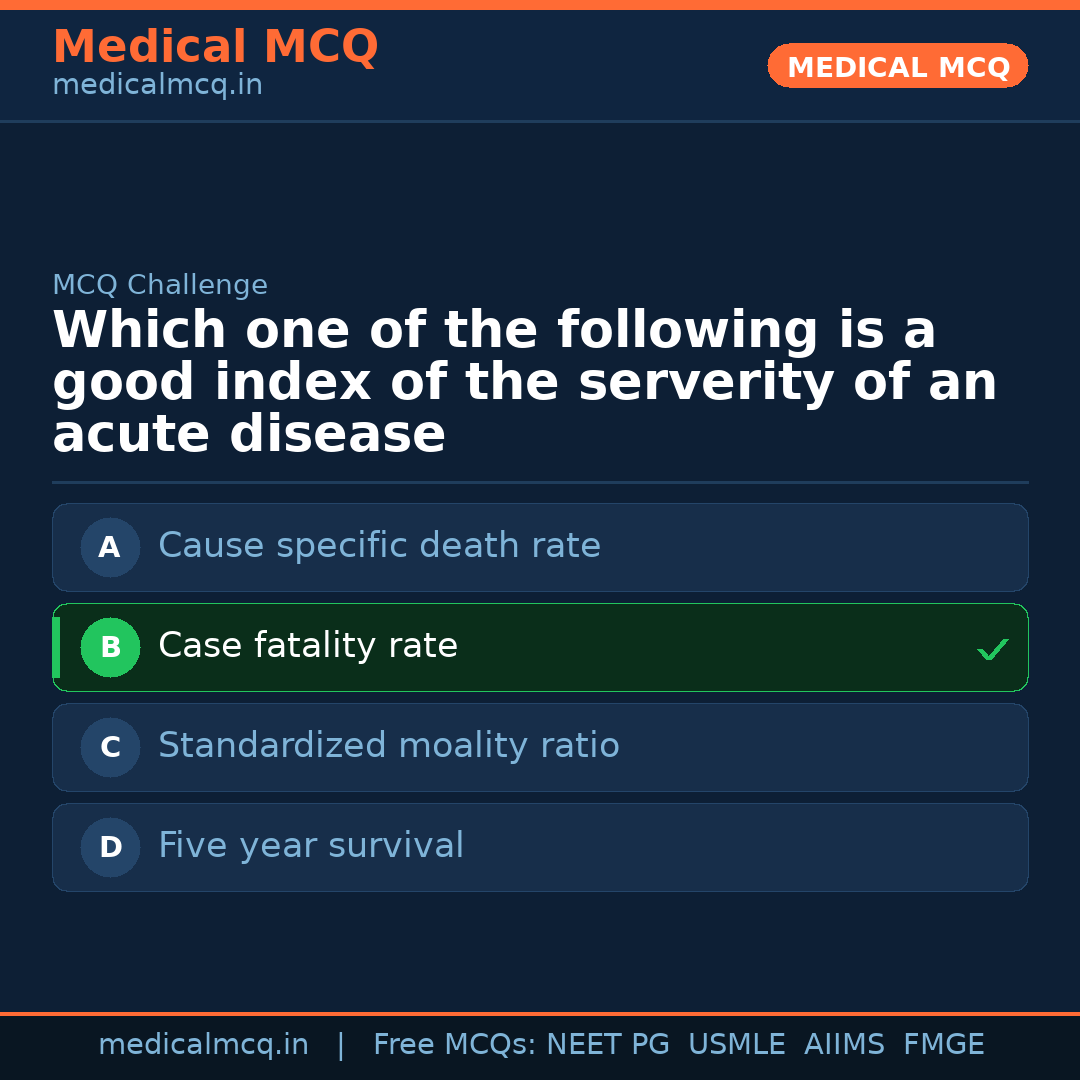1080x1080 pixels.
Task: Click the orange 'MEDICAL MCQ' badge
Action: (897, 66)
